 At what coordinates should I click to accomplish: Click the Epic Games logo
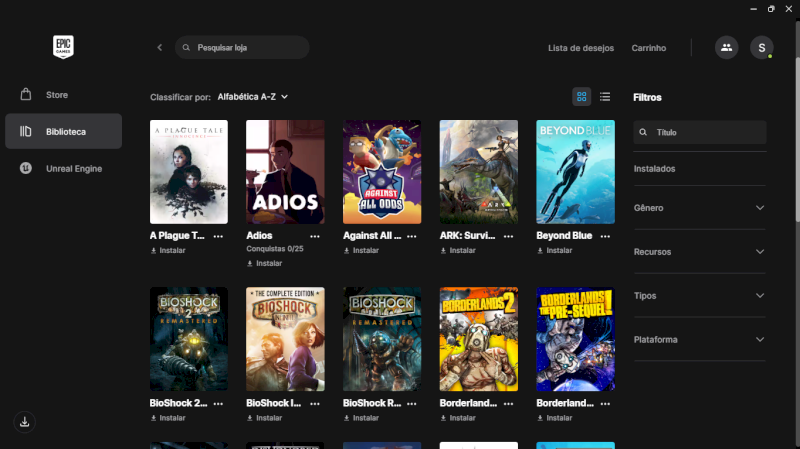[x=63, y=47]
